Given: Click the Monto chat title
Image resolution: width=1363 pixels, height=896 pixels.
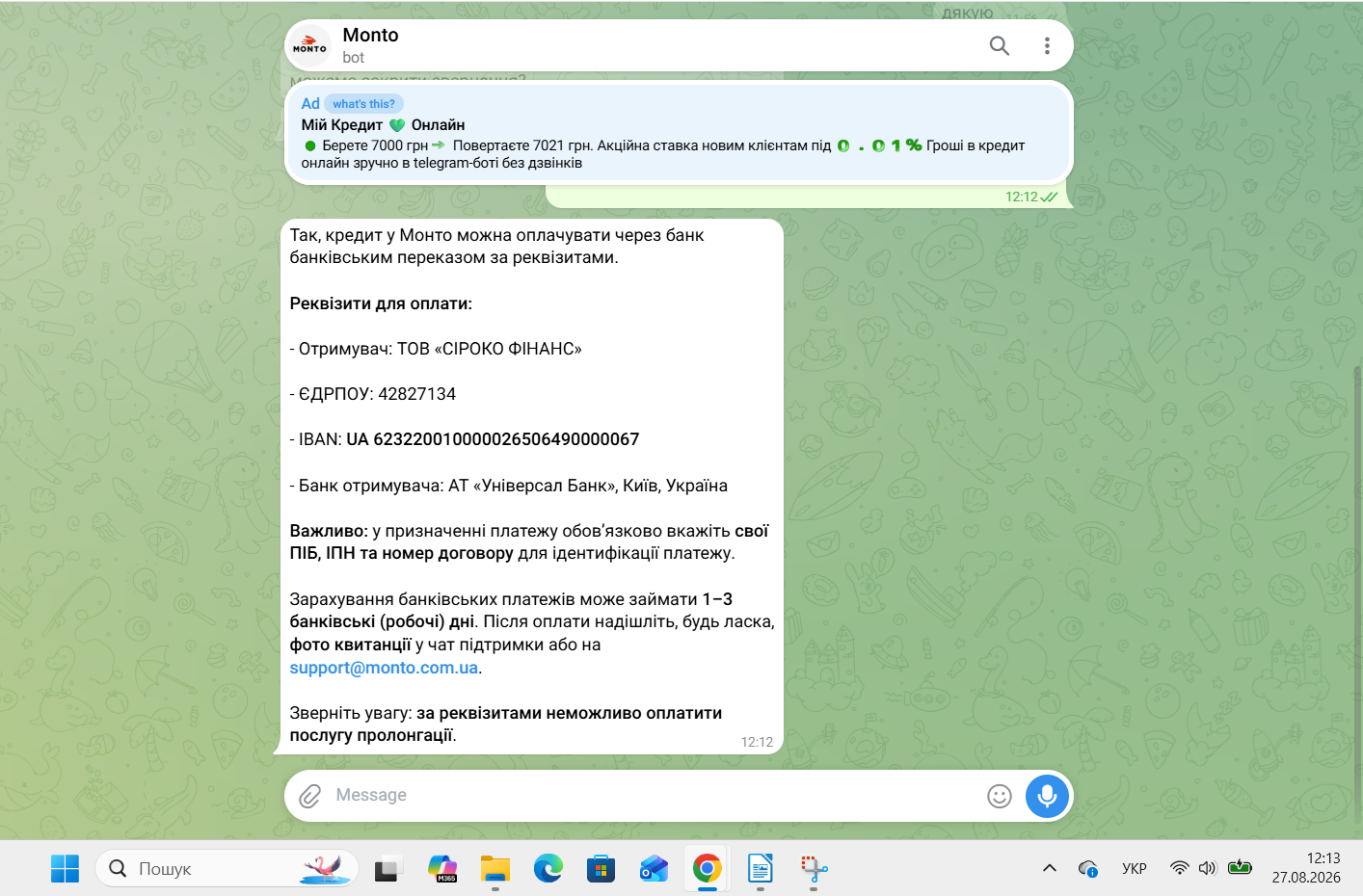Looking at the screenshot, I should (x=370, y=36).
